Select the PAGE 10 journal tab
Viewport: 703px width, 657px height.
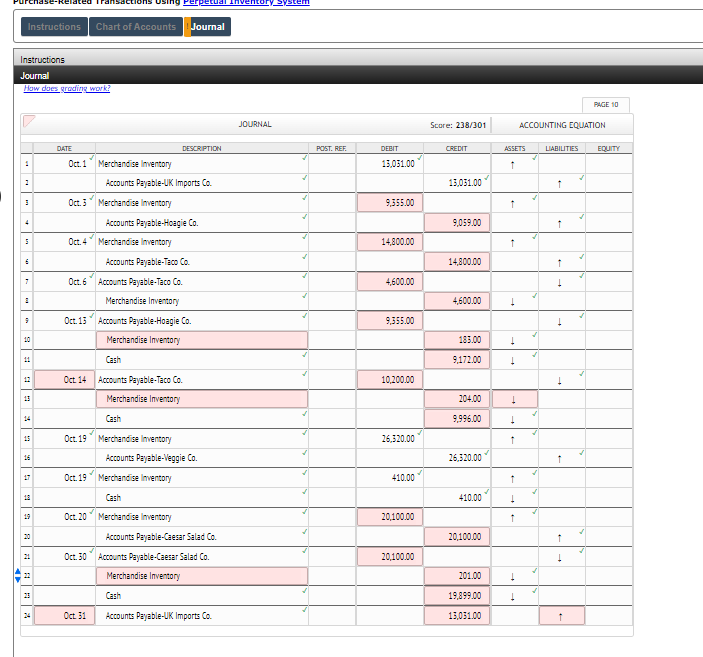[x=606, y=104]
